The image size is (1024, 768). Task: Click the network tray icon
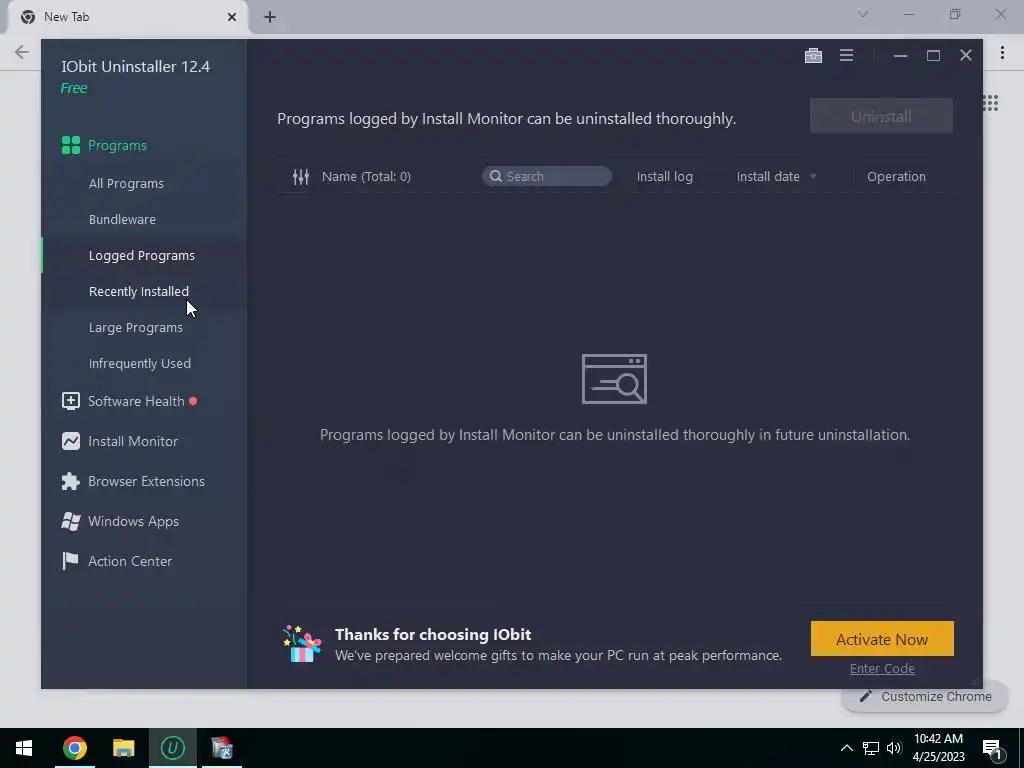[x=871, y=748]
